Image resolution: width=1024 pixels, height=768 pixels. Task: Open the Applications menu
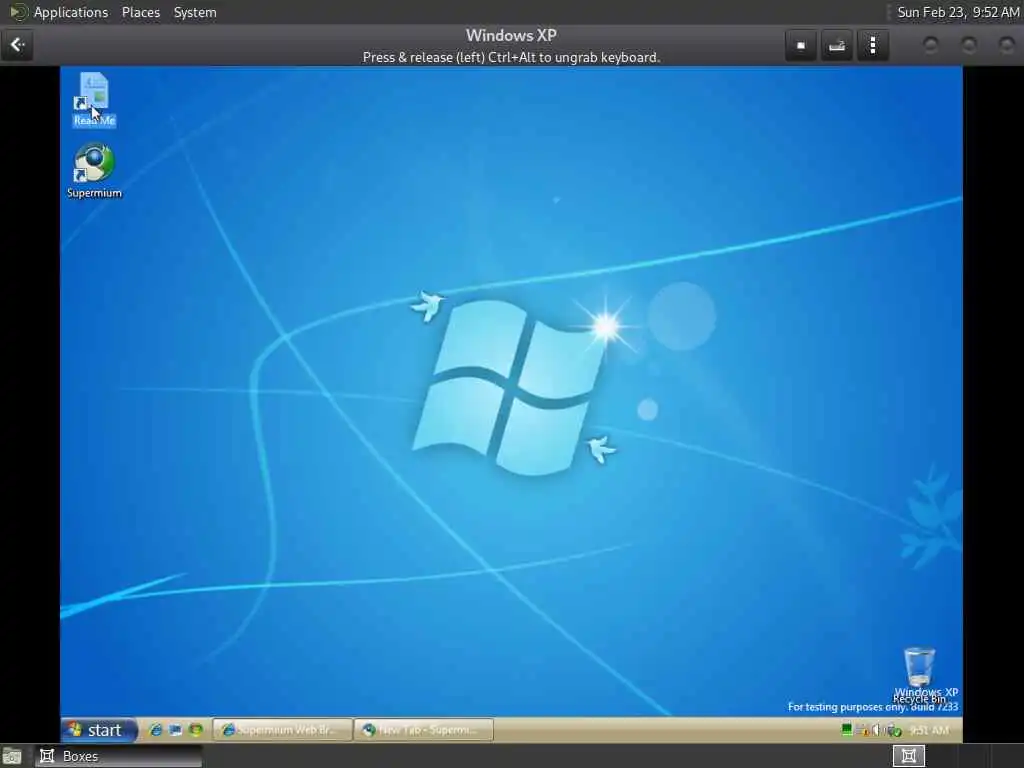[x=71, y=12]
